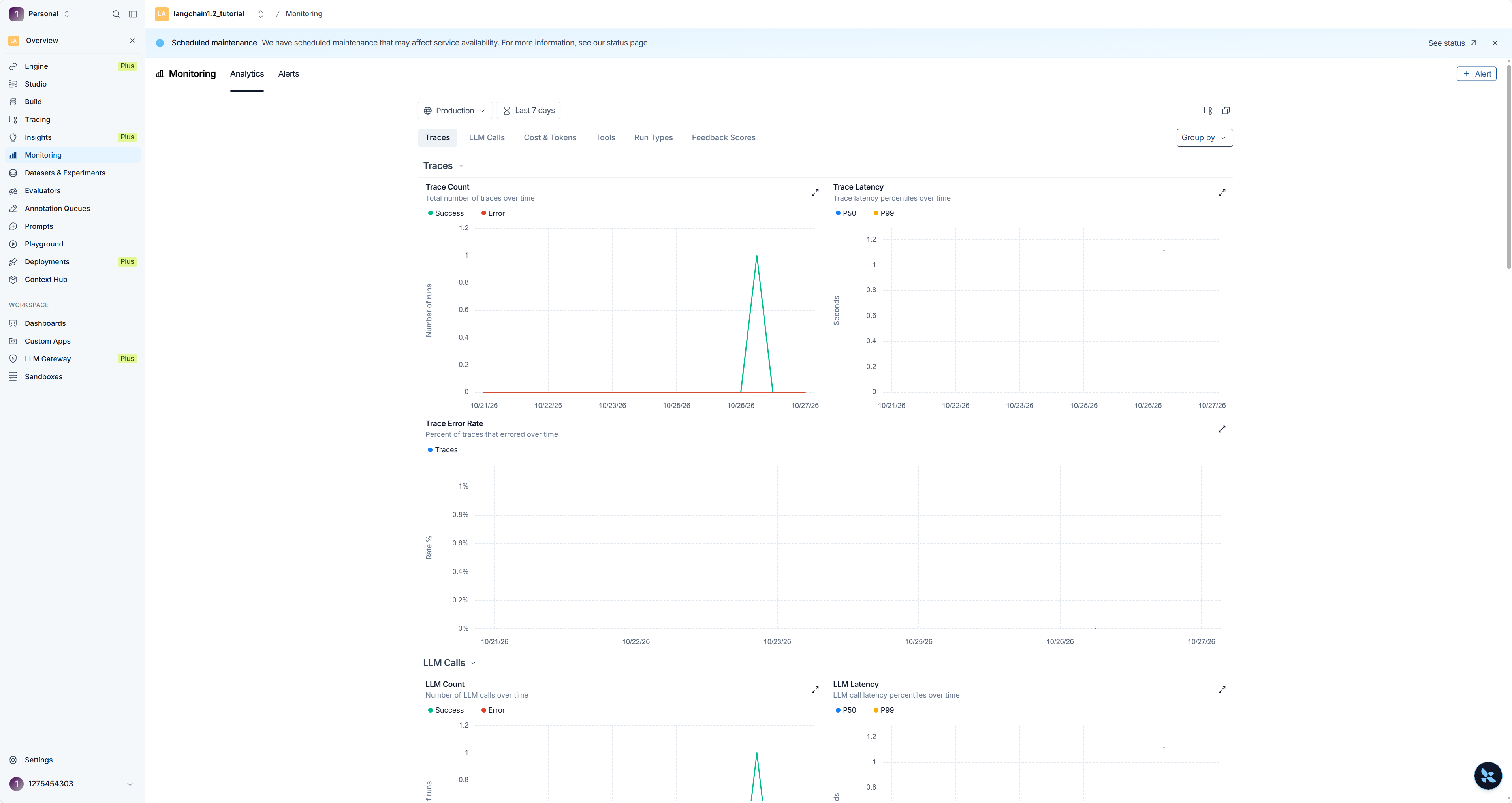The height and width of the screenshot is (803, 1512).
Task: Click the + Alert button
Action: pos(1476,74)
